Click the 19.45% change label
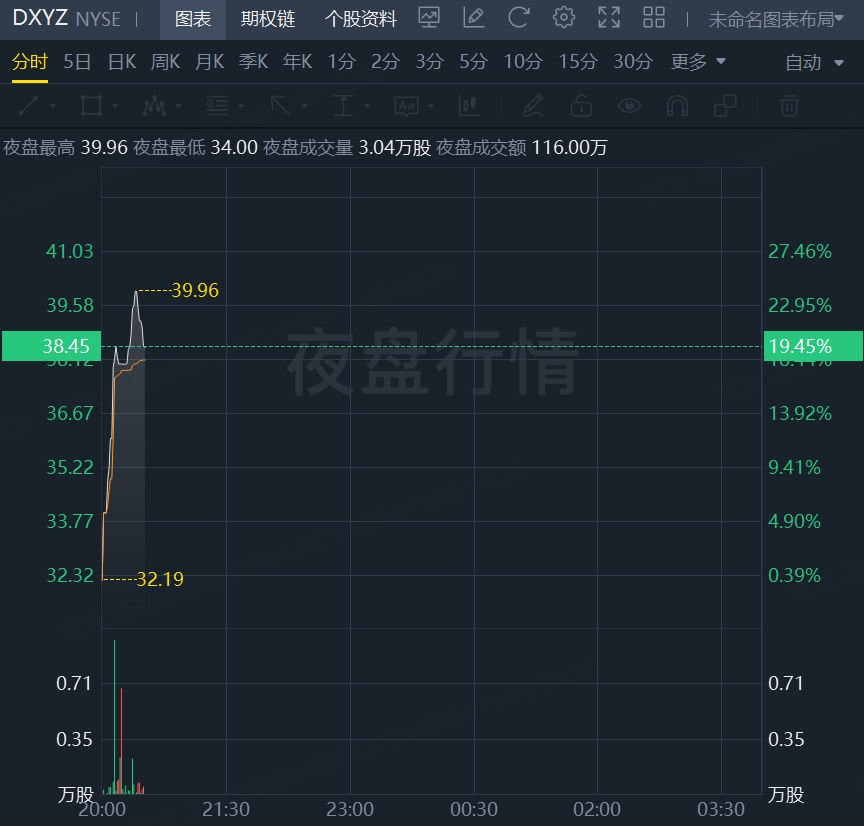This screenshot has height=826, width=864. point(813,346)
